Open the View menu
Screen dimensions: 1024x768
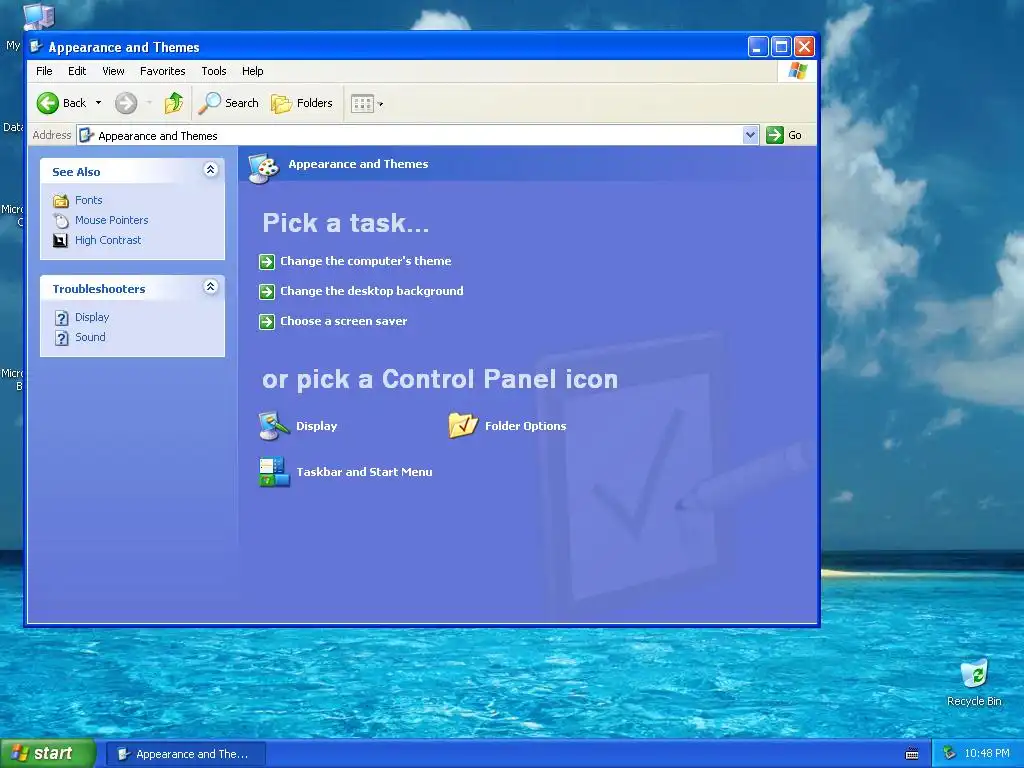113,71
